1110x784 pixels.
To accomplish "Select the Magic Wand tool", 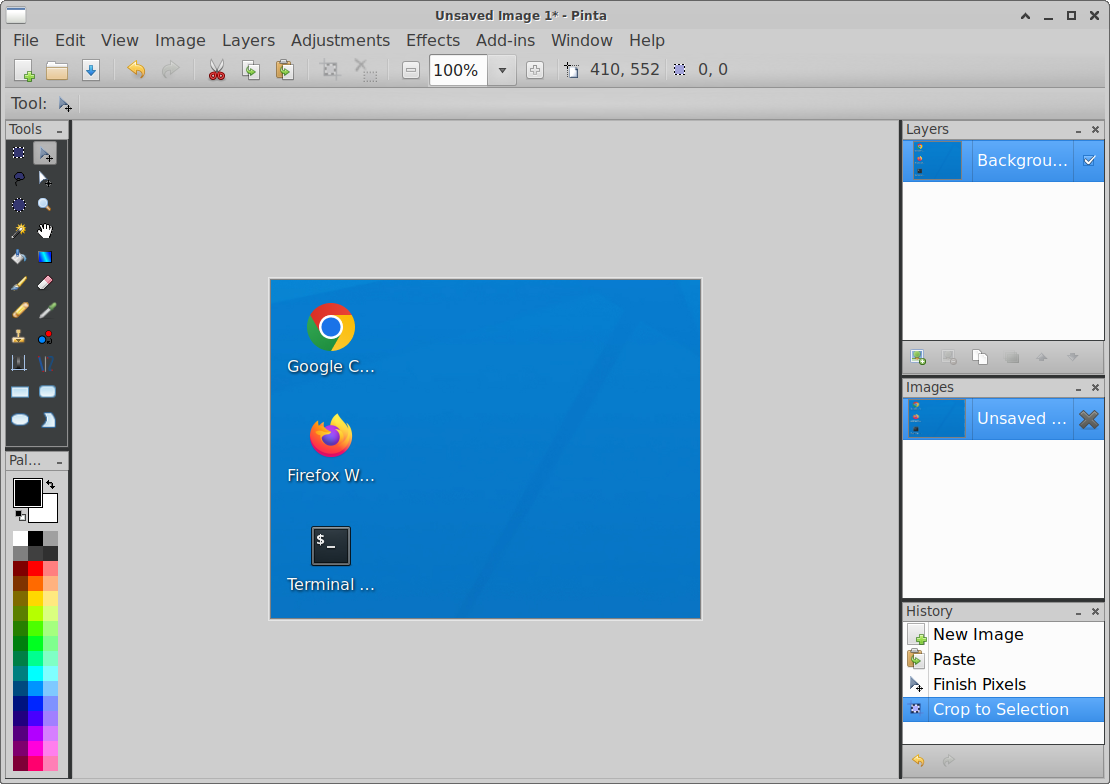I will (19, 231).
